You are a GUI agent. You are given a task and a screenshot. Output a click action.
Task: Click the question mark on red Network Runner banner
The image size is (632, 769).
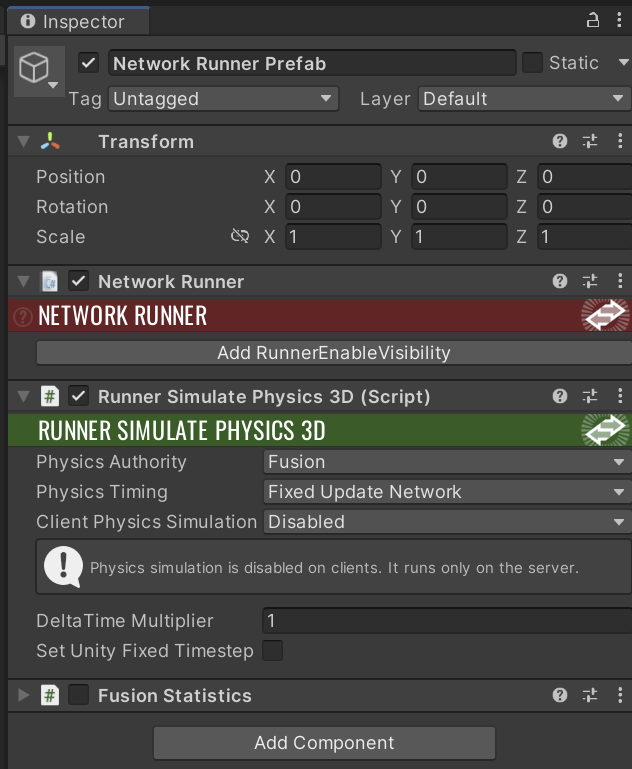[23, 316]
